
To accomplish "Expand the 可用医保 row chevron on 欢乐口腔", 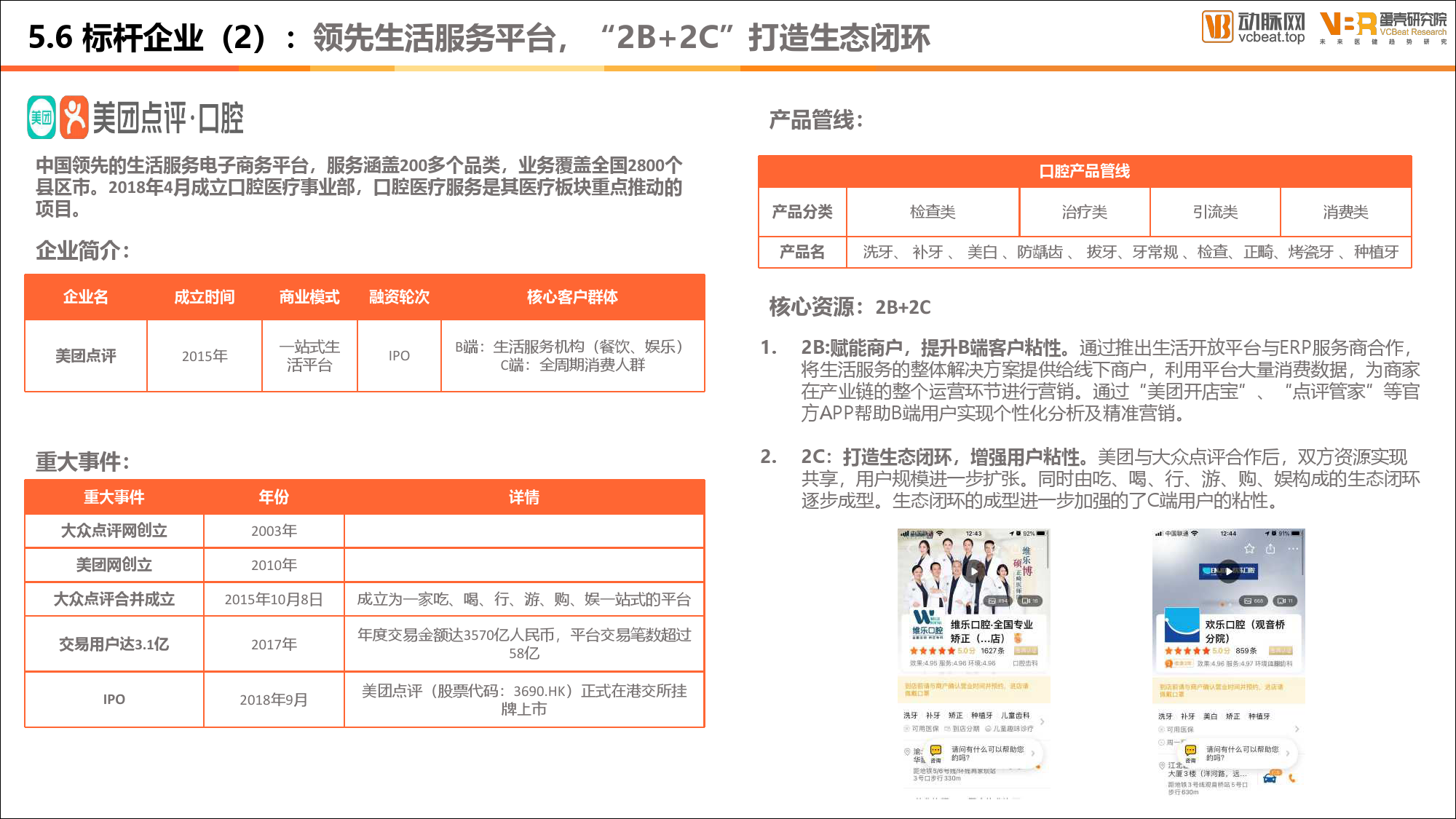I will pyautogui.click(x=1297, y=729).
